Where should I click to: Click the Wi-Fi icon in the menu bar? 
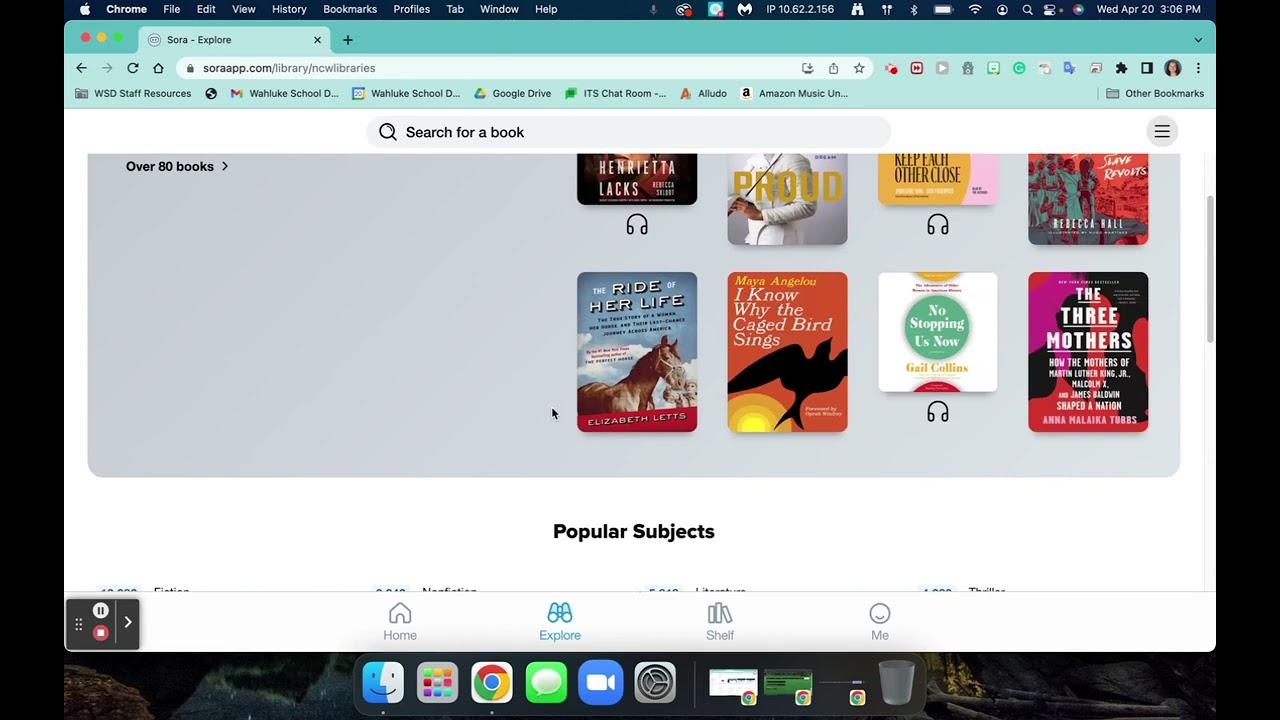(x=975, y=9)
